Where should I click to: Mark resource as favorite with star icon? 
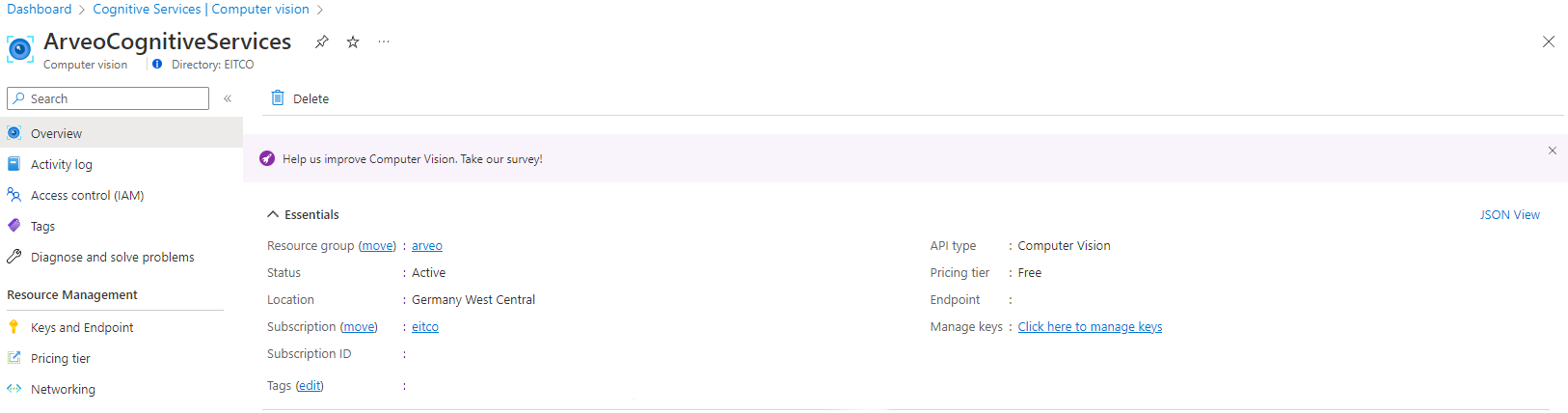tap(353, 41)
